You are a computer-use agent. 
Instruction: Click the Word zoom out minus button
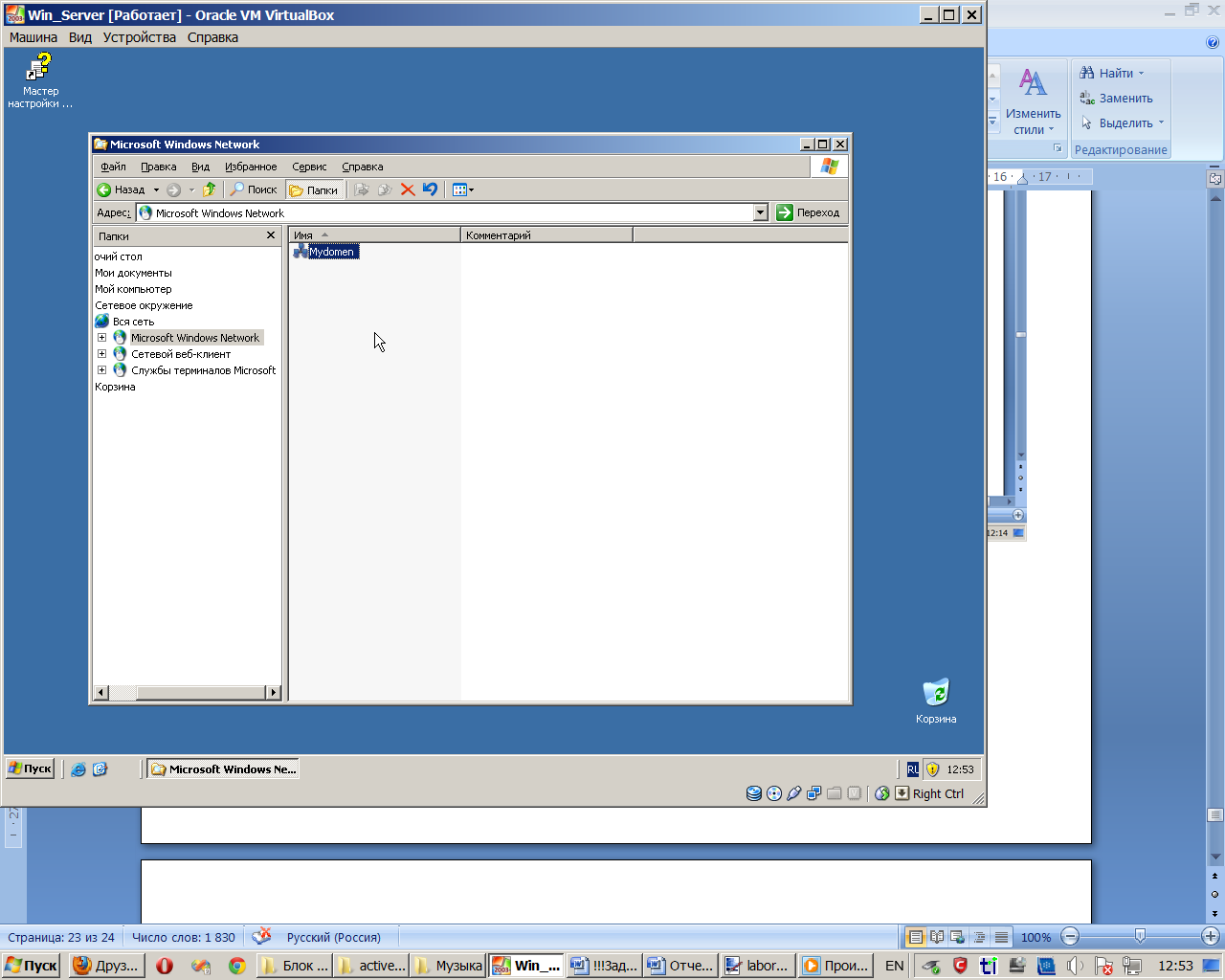[1071, 937]
